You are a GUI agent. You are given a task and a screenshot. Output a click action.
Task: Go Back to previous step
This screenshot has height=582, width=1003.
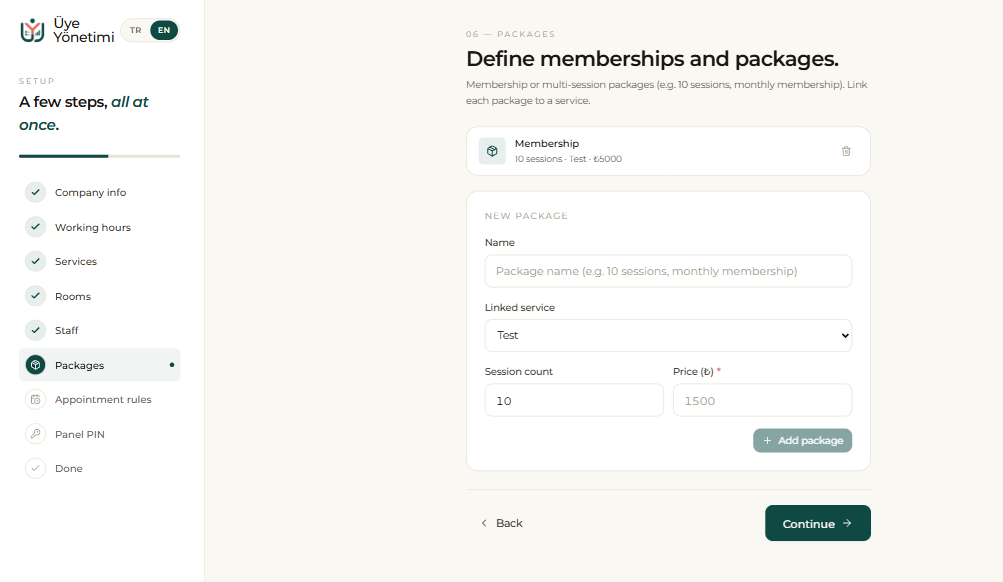[x=502, y=523]
